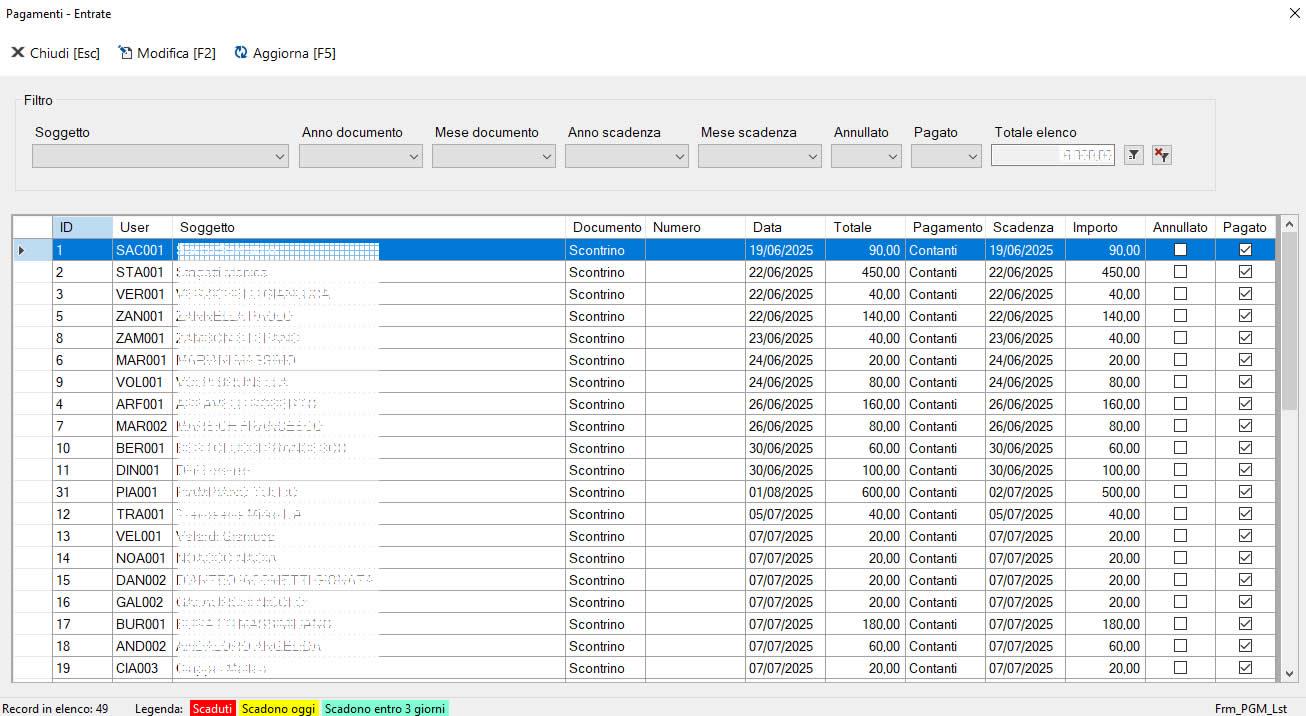This screenshot has height=716, width=1306.
Task: Click the apply filter funnel icon
Action: pyautogui.click(x=1133, y=155)
